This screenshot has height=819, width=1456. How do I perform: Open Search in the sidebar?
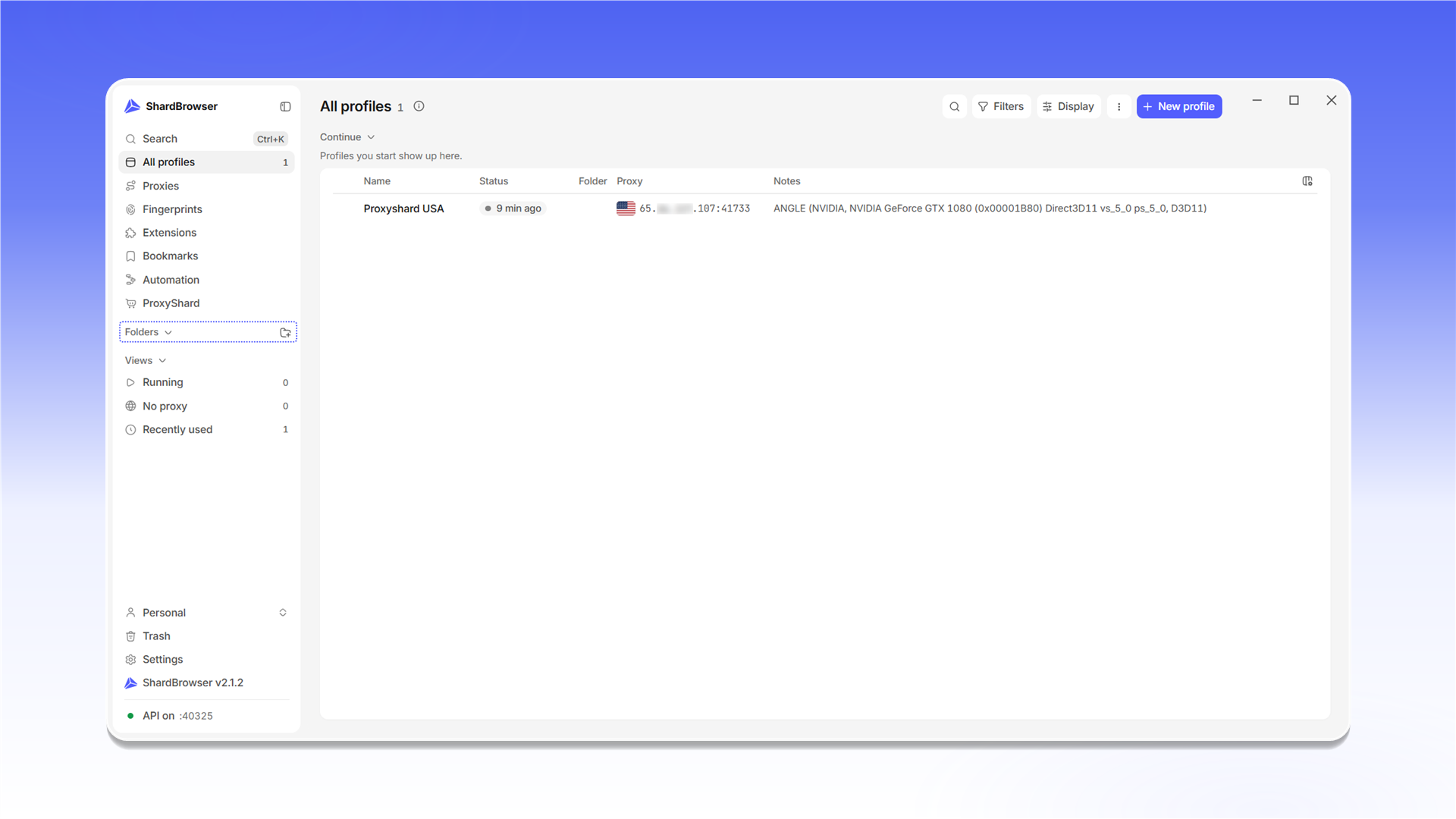pos(206,139)
